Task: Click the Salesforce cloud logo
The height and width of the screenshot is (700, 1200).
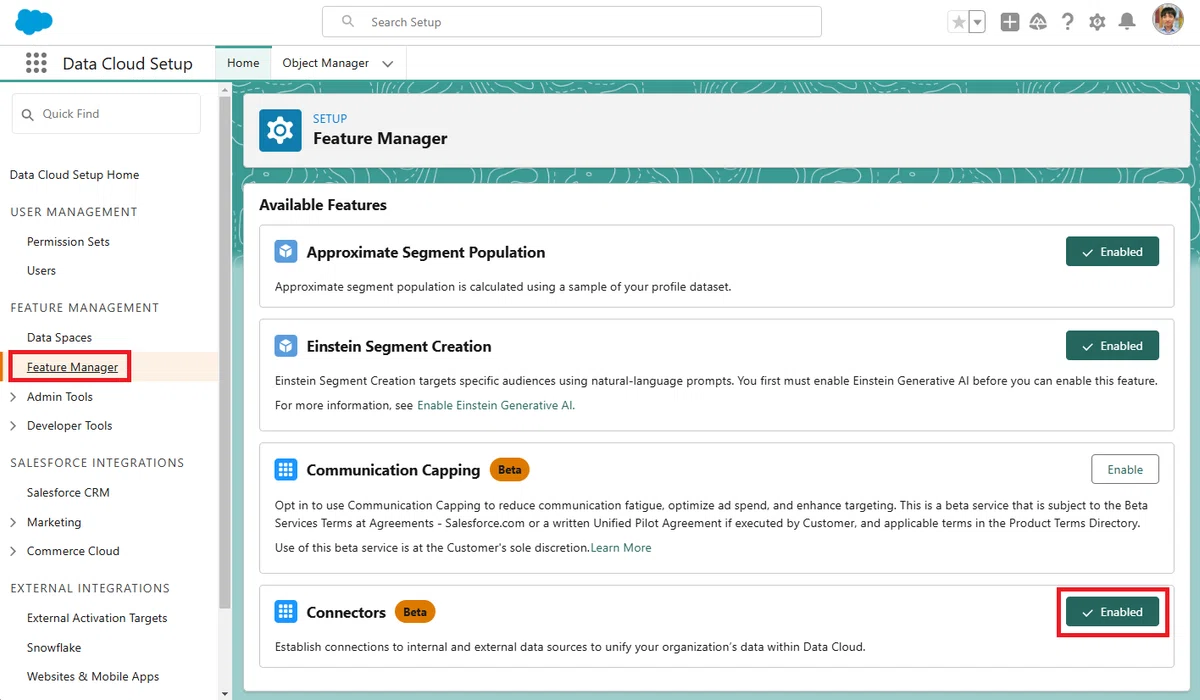Action: point(34,20)
